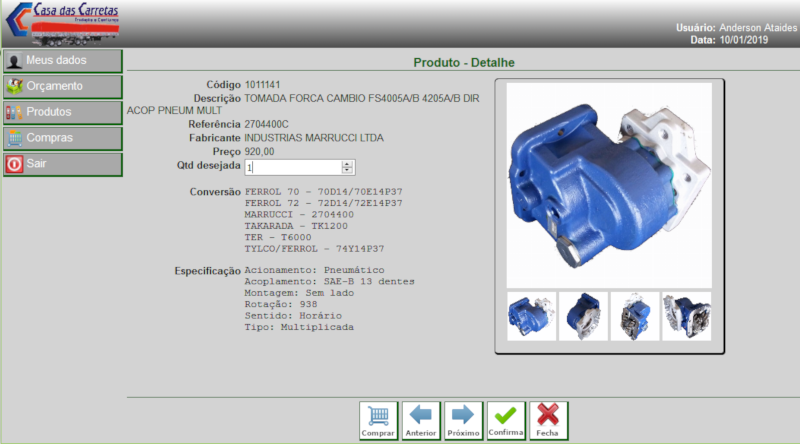Click the conversion line FERROL 70 - 70D14/70E14P37
This screenshot has width=800, height=444.
(x=323, y=192)
